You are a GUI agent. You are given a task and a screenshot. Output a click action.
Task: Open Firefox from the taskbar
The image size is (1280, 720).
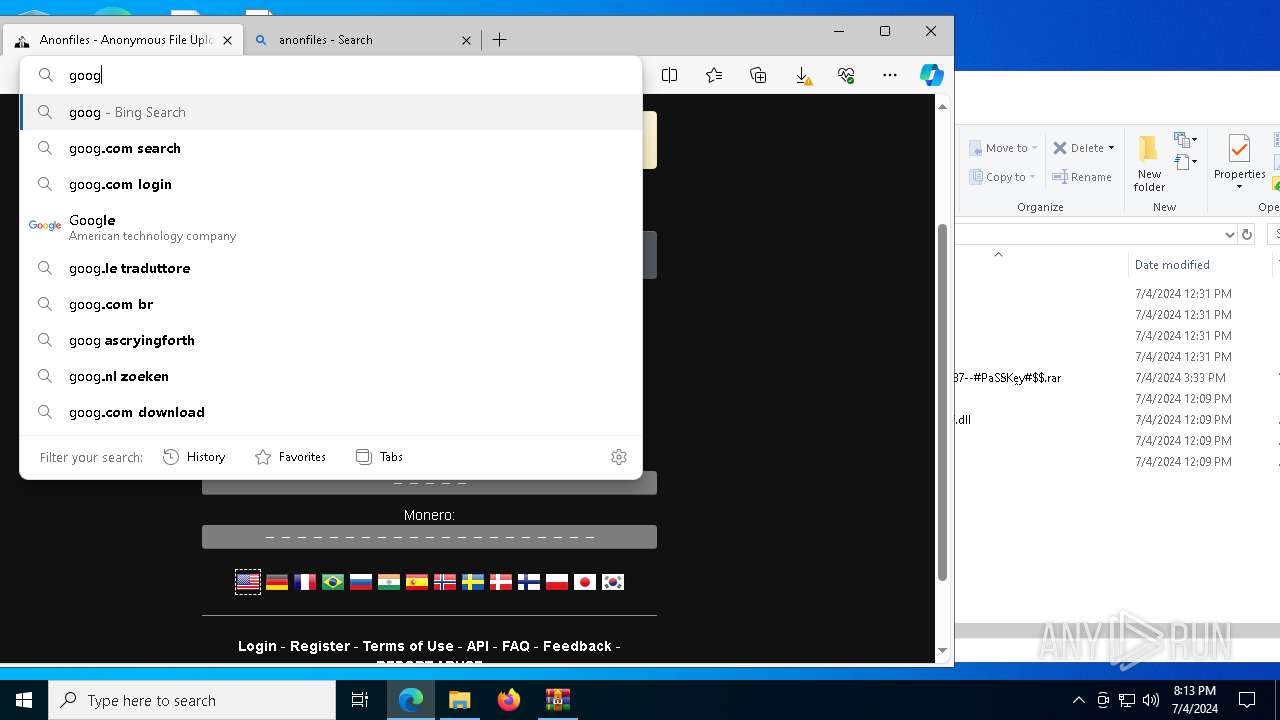[x=509, y=700]
